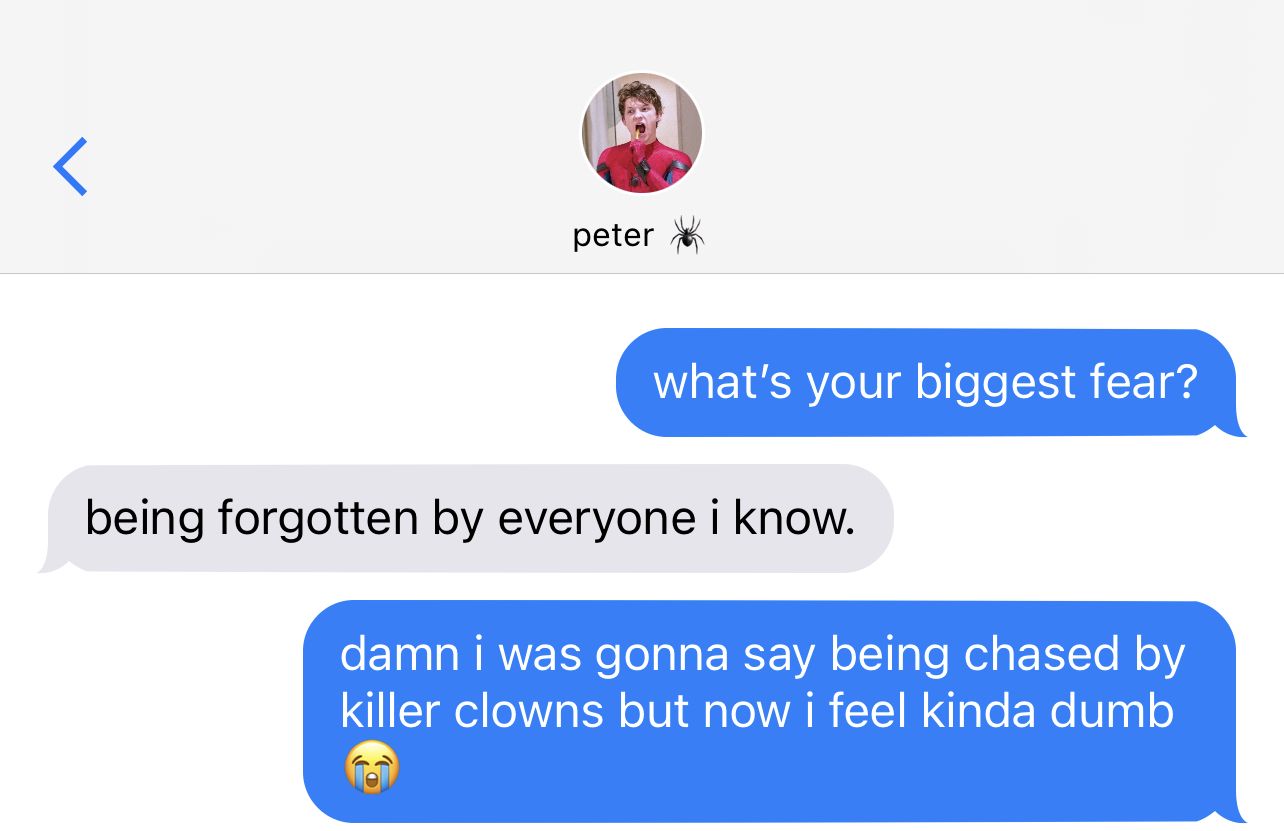Click the spider emoji beside peter

click(x=687, y=236)
